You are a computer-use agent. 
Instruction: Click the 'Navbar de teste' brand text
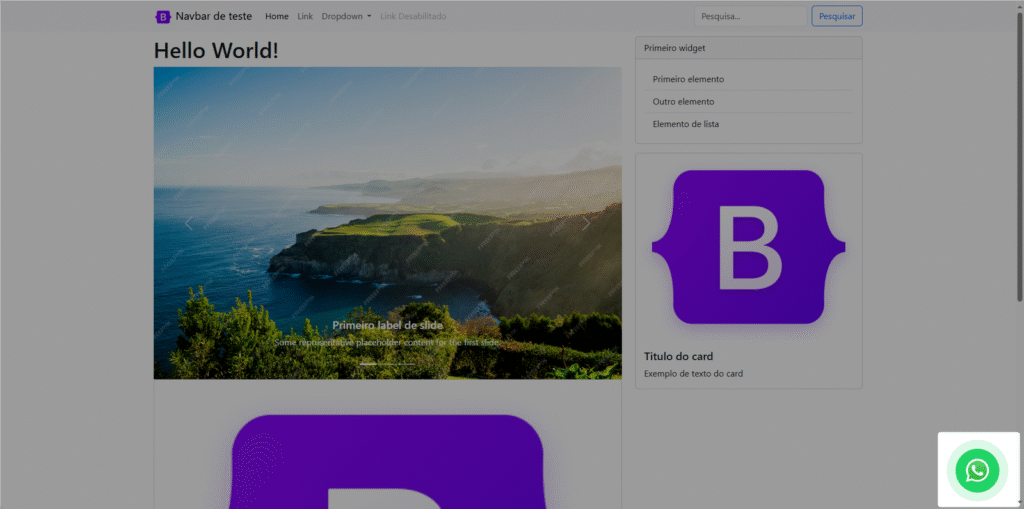[214, 16]
